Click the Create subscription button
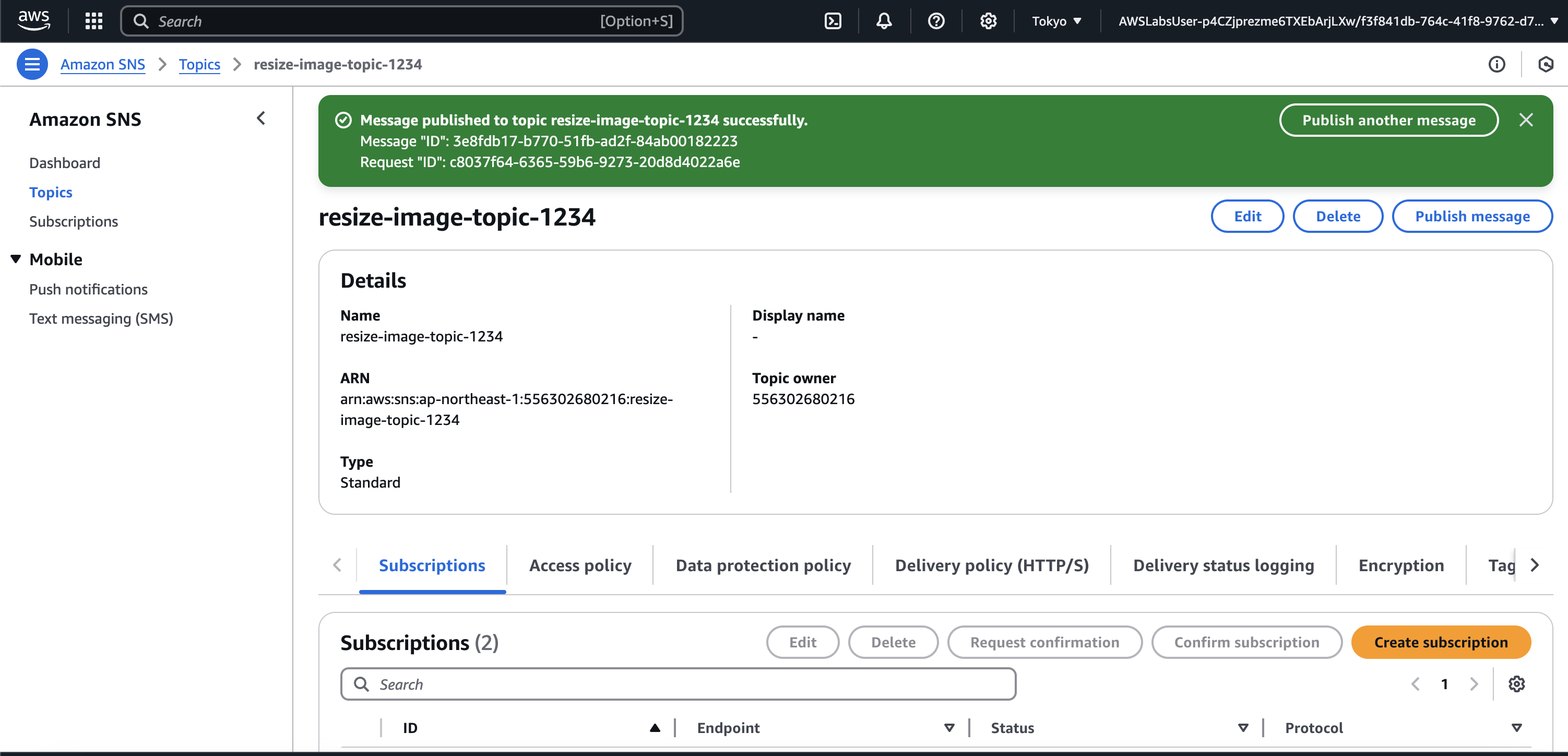 [x=1440, y=642]
